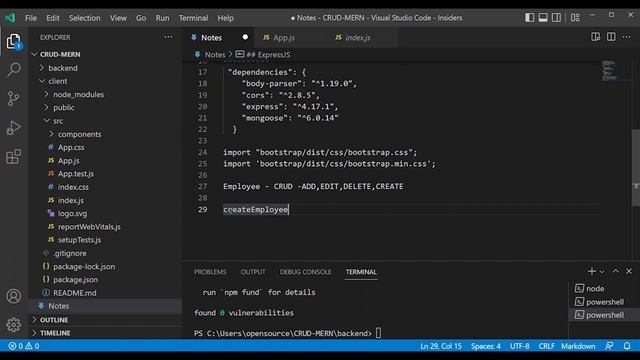Open the Help menu

[x=225, y=18]
